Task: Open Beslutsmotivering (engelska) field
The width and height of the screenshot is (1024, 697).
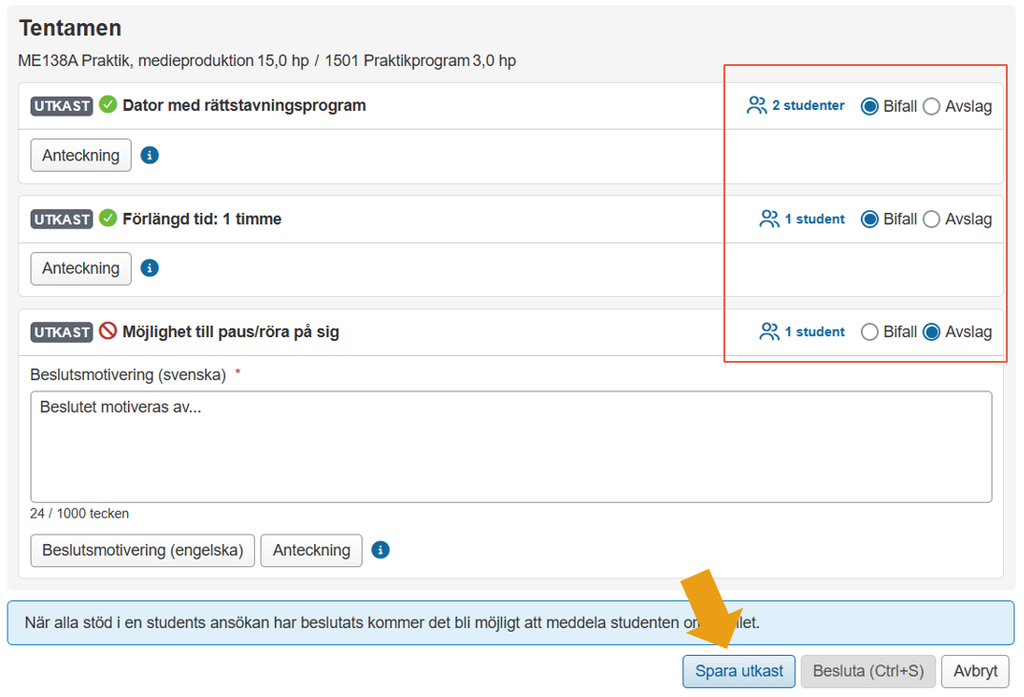Action: tap(142, 550)
